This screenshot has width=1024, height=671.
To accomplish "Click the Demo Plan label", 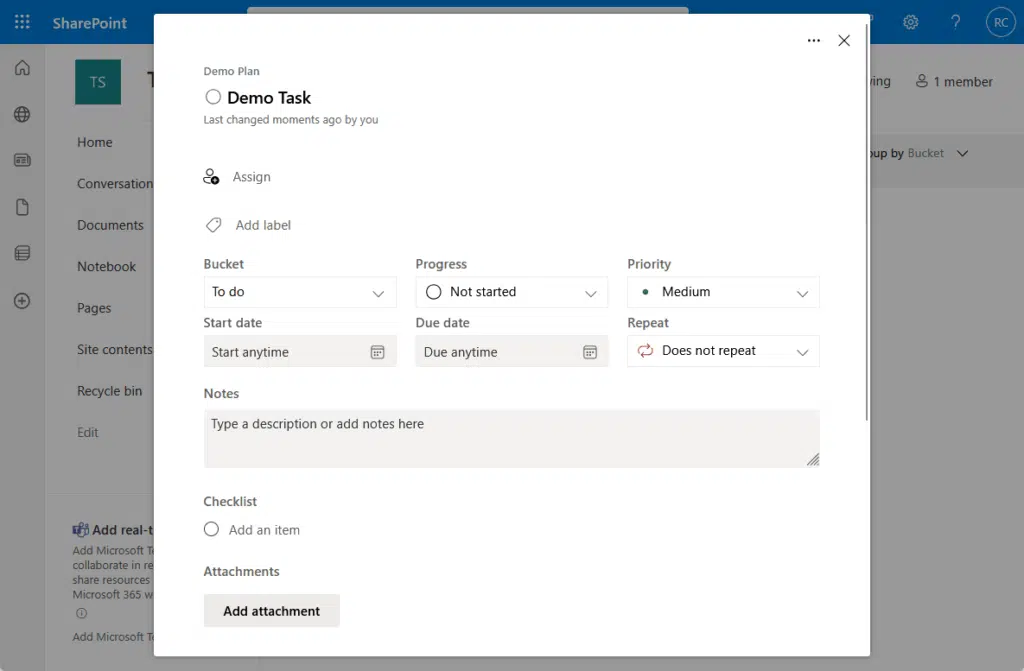I will pyautogui.click(x=231, y=71).
